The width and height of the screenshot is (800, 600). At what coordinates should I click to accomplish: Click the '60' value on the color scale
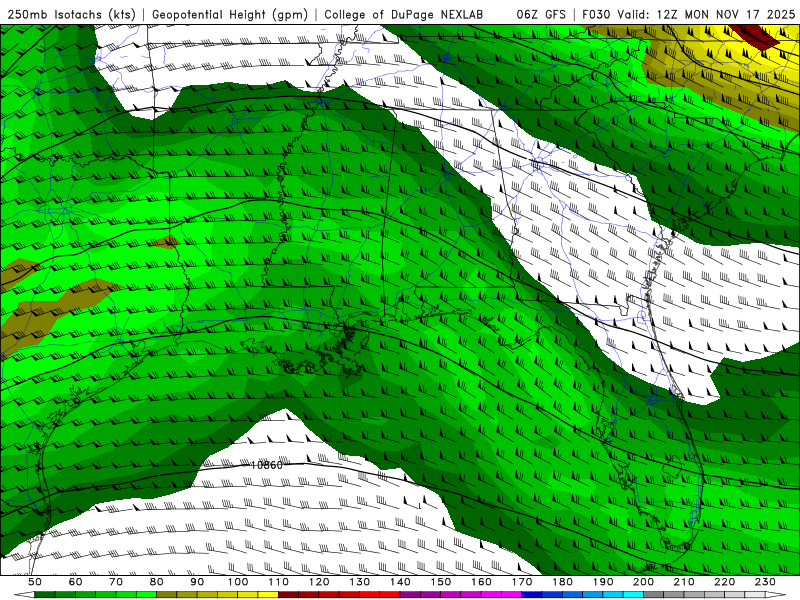point(75,582)
